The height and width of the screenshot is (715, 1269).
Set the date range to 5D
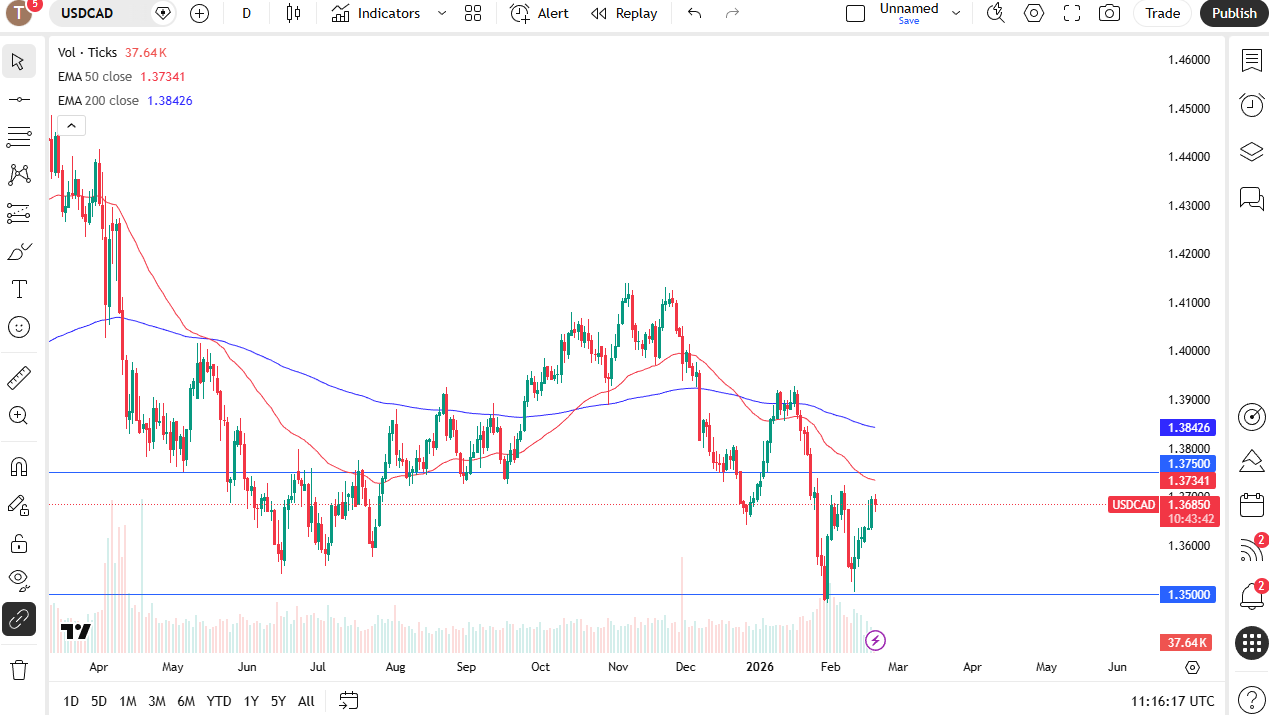click(x=99, y=701)
